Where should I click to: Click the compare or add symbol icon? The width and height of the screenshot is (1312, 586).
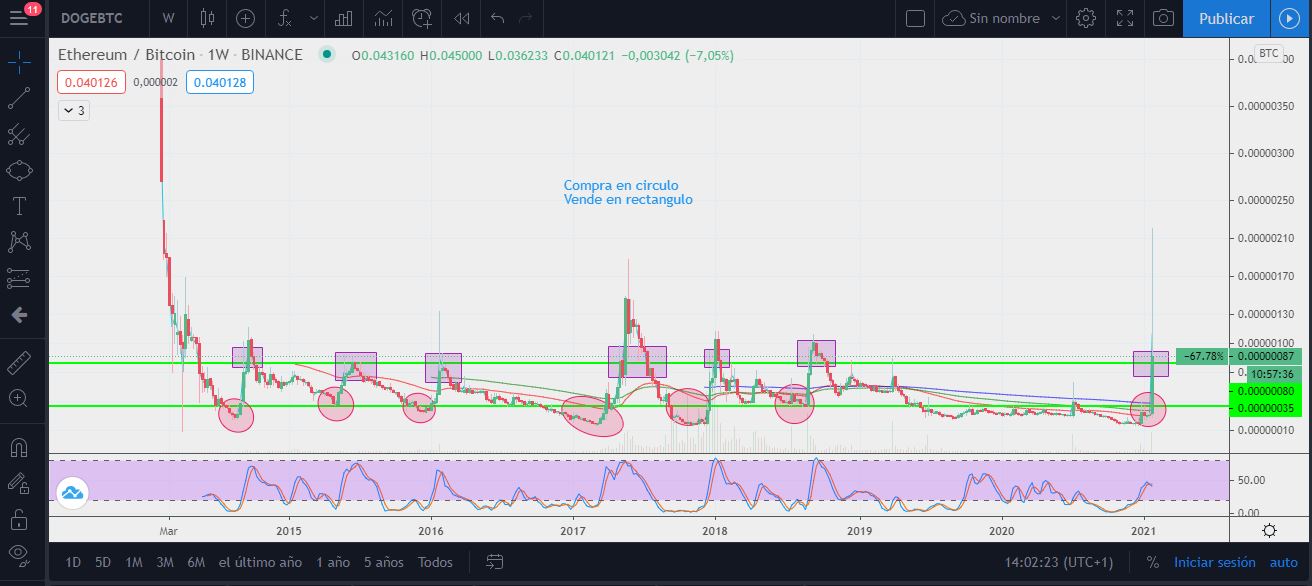click(x=245, y=18)
